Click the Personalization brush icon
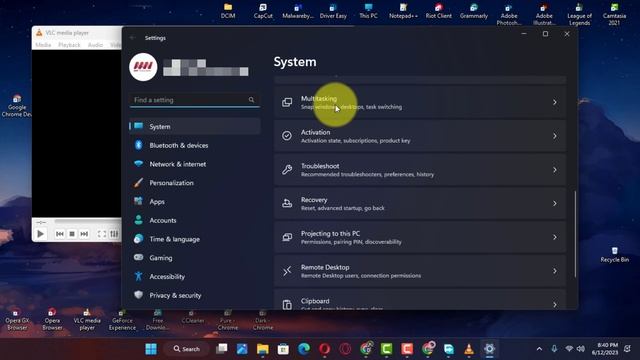This screenshot has height=360, width=640. (138, 182)
